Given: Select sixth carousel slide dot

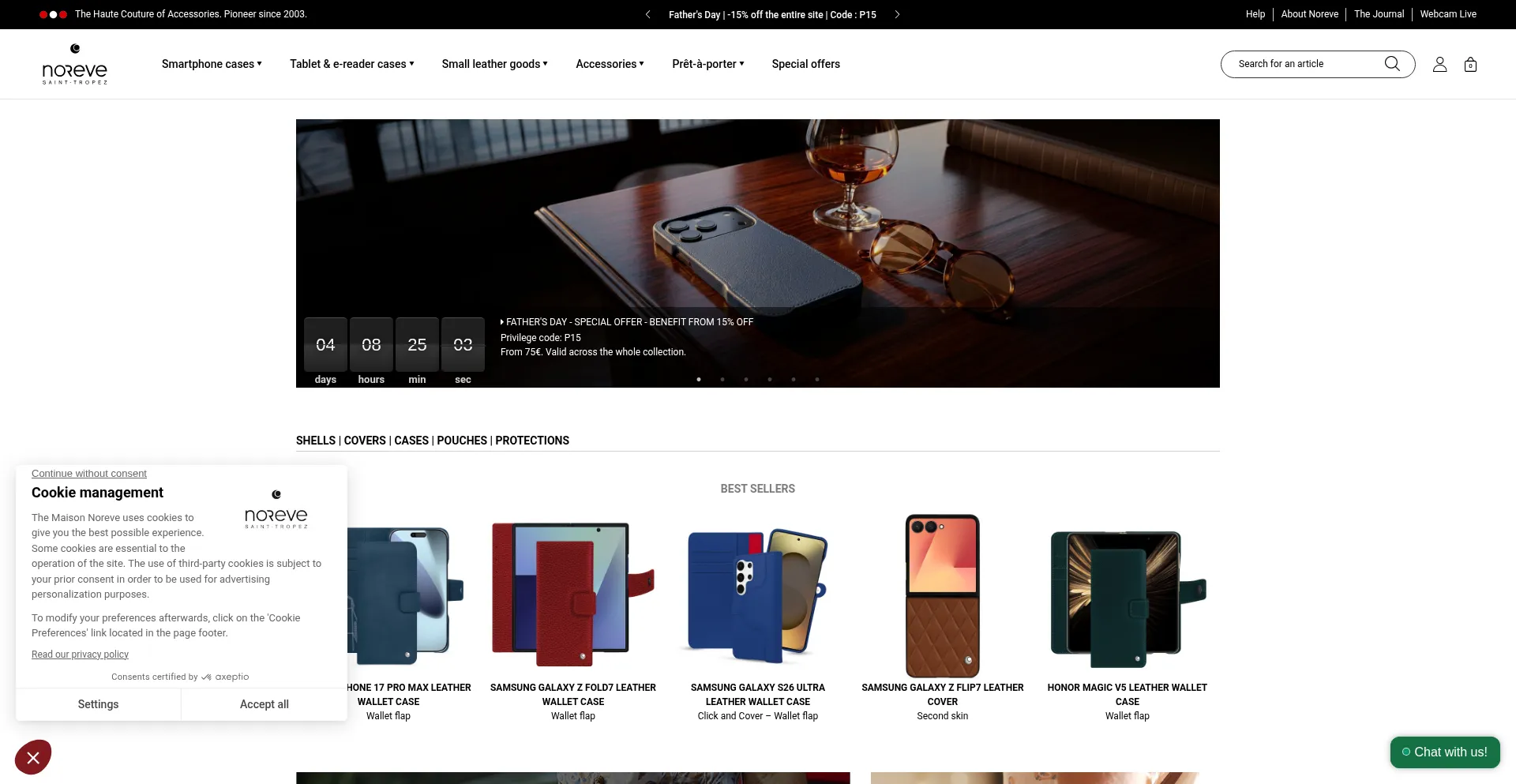Looking at the screenshot, I should click(817, 379).
